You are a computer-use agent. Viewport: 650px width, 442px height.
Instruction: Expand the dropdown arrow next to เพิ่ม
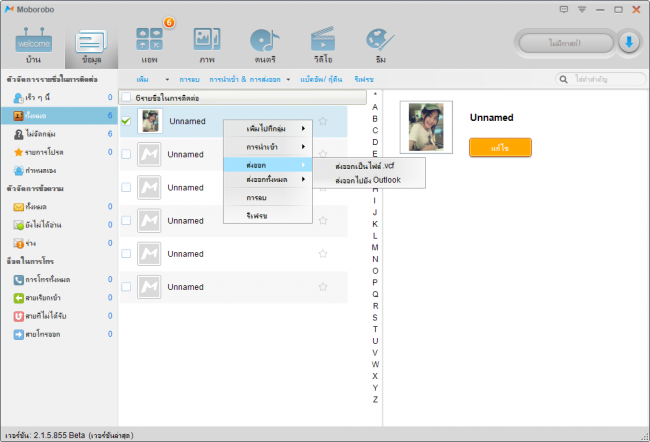(x=167, y=79)
